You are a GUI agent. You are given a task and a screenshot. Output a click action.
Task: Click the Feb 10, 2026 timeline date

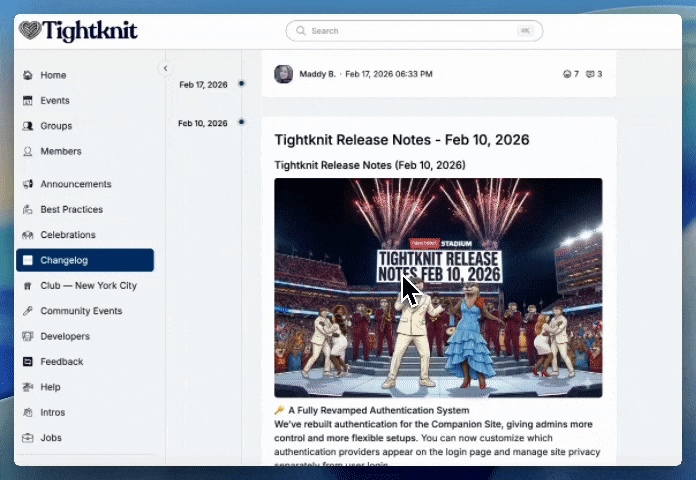click(x=203, y=123)
